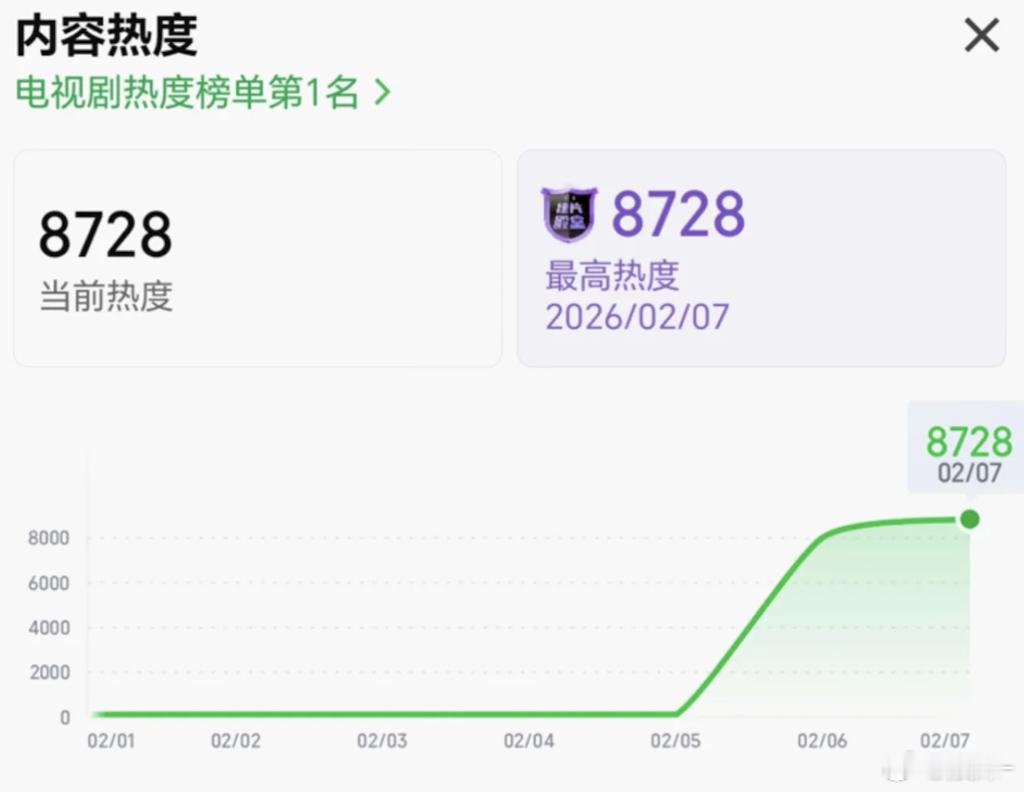Click the 8000 value on the y-axis
This screenshot has width=1024, height=792.
coord(47,538)
